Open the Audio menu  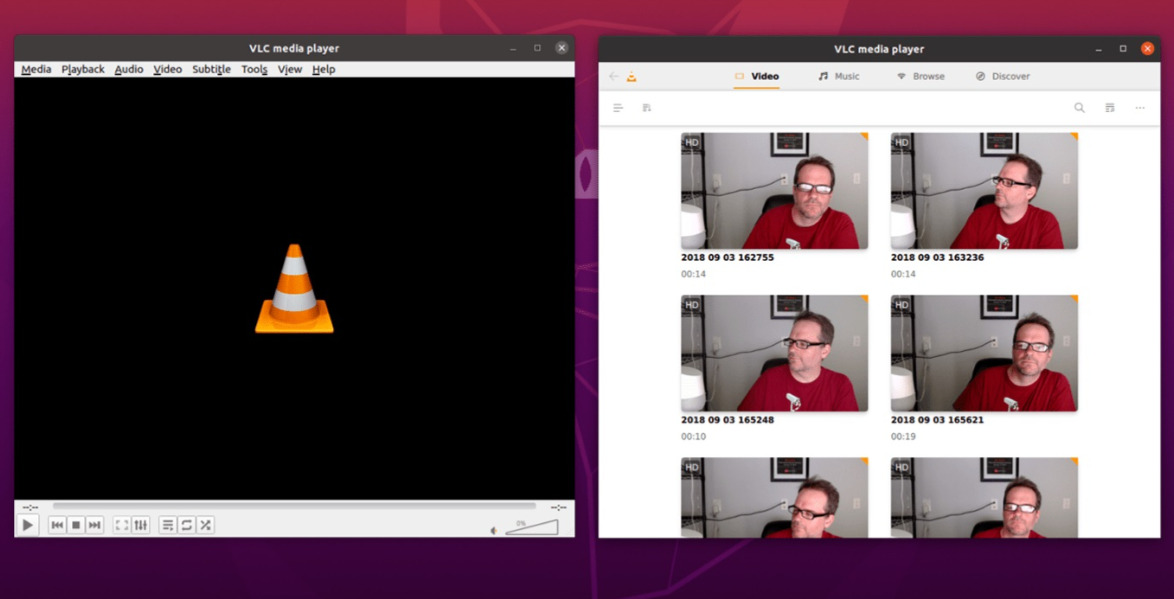pos(129,69)
